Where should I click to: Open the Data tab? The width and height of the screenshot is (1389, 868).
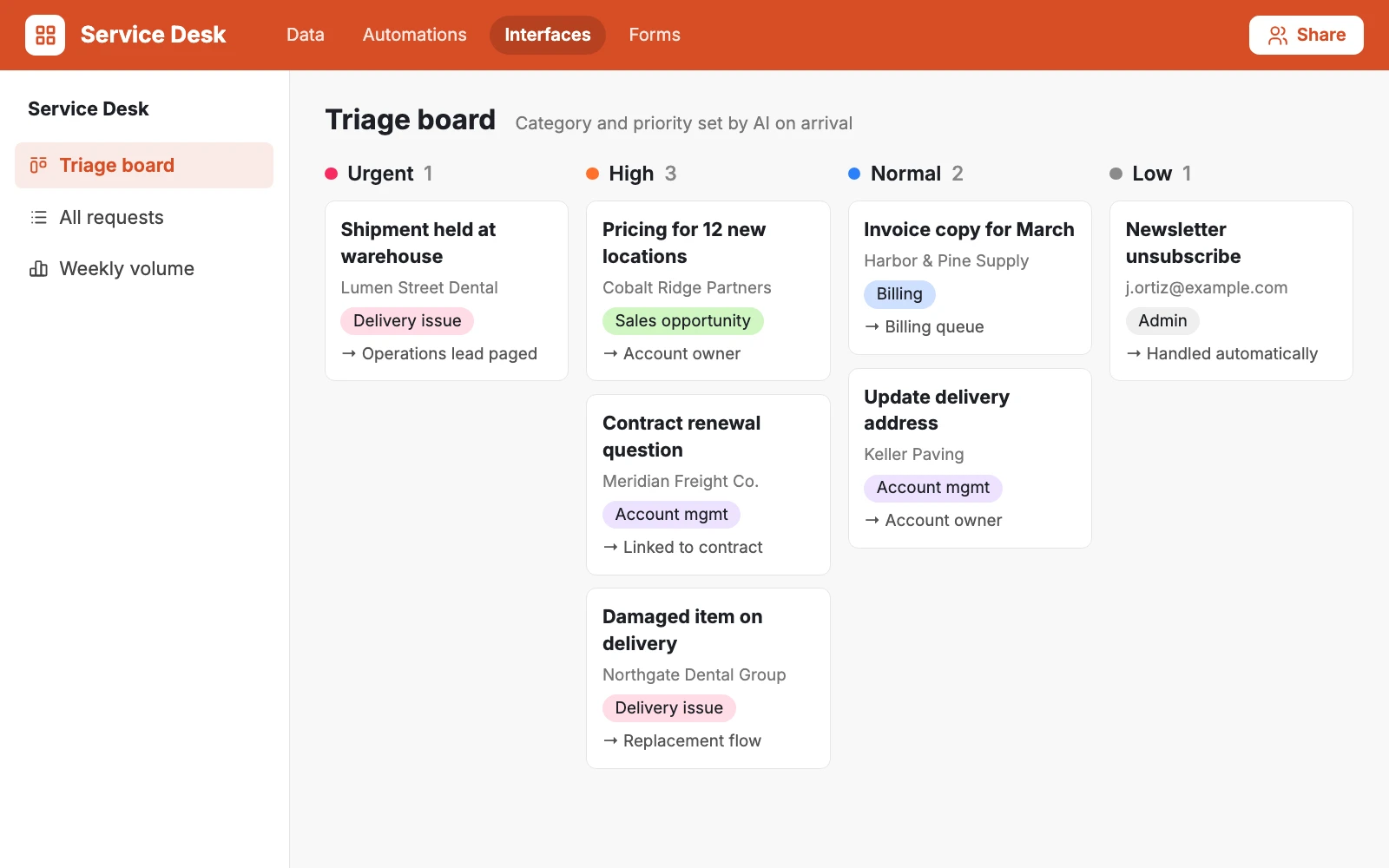pos(306,35)
